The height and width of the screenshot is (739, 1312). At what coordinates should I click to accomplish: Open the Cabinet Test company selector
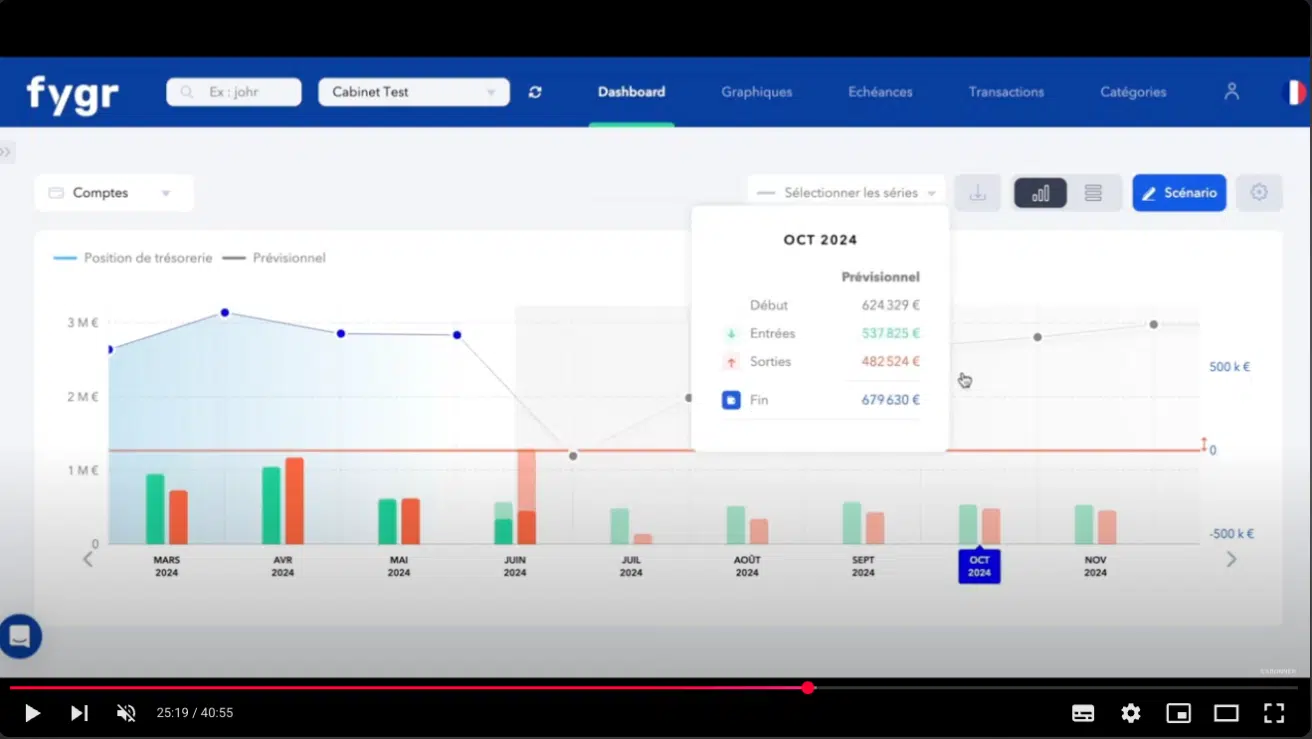tap(413, 92)
